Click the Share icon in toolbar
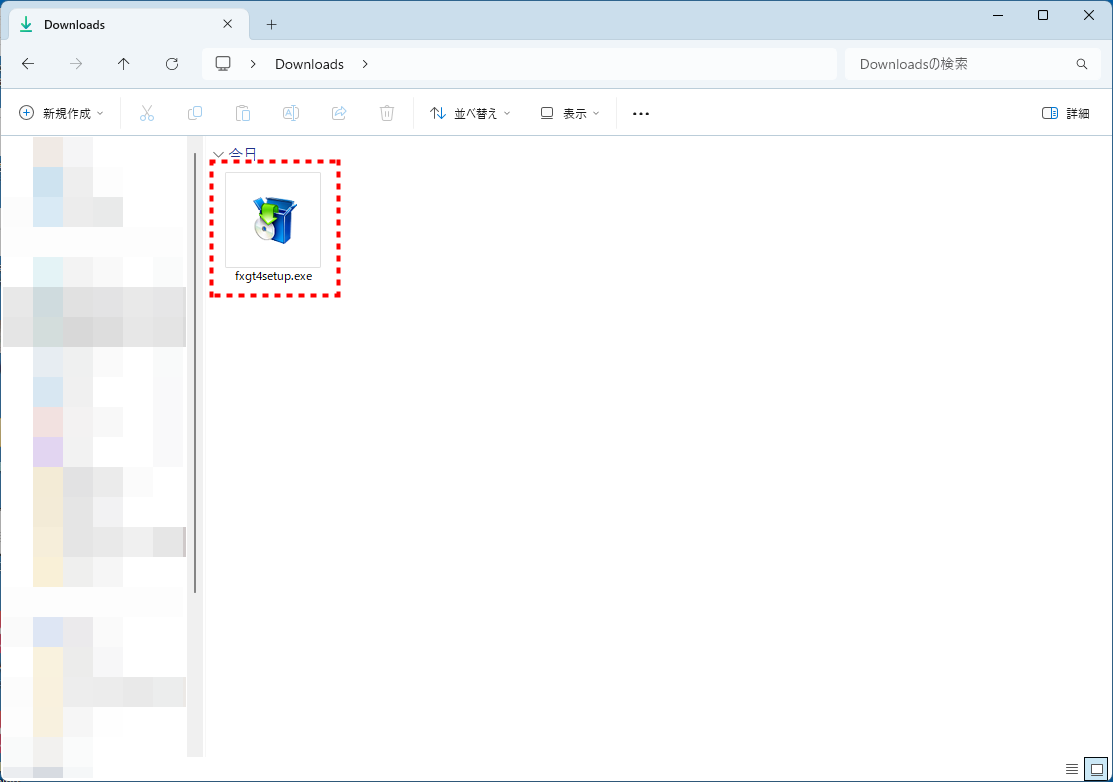This screenshot has width=1113, height=782. point(339,114)
